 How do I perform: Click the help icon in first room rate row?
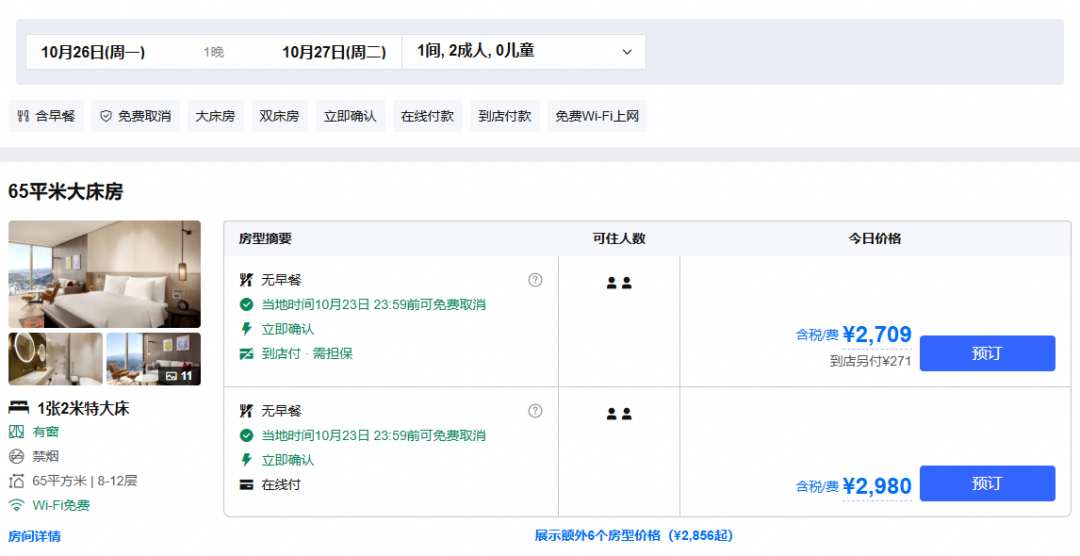click(535, 280)
